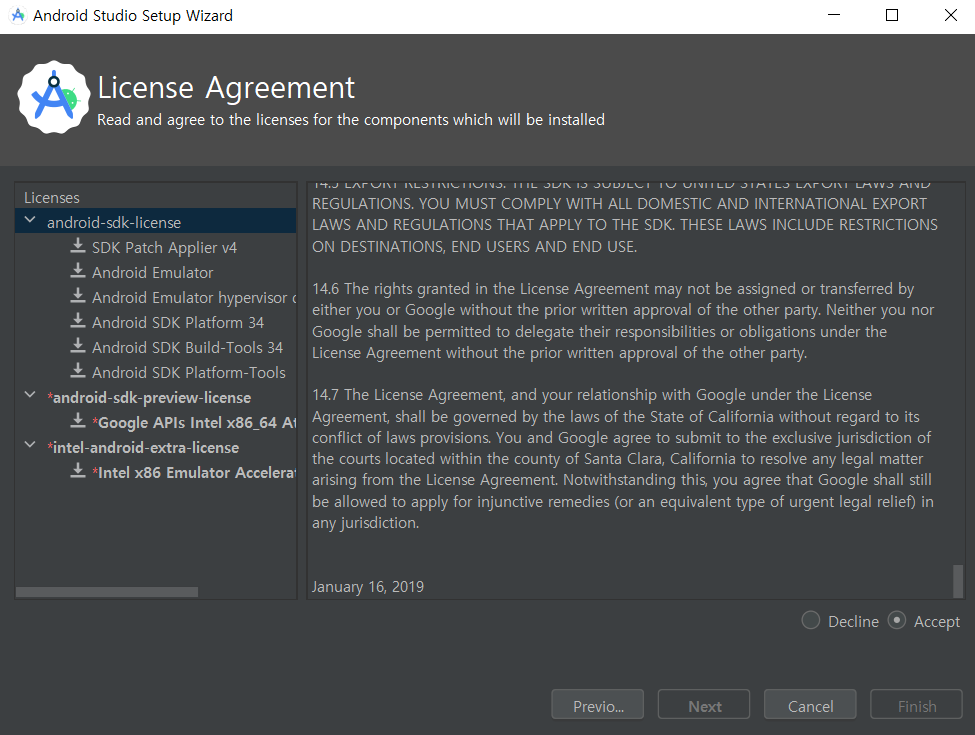Select the Accept radio button

897,621
